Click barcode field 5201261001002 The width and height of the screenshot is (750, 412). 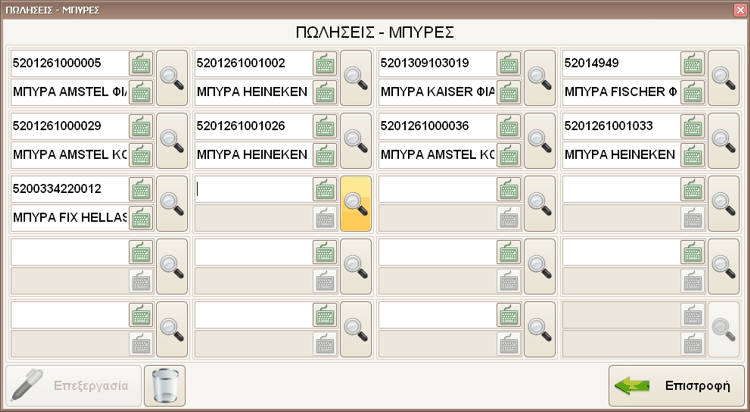coord(254,63)
